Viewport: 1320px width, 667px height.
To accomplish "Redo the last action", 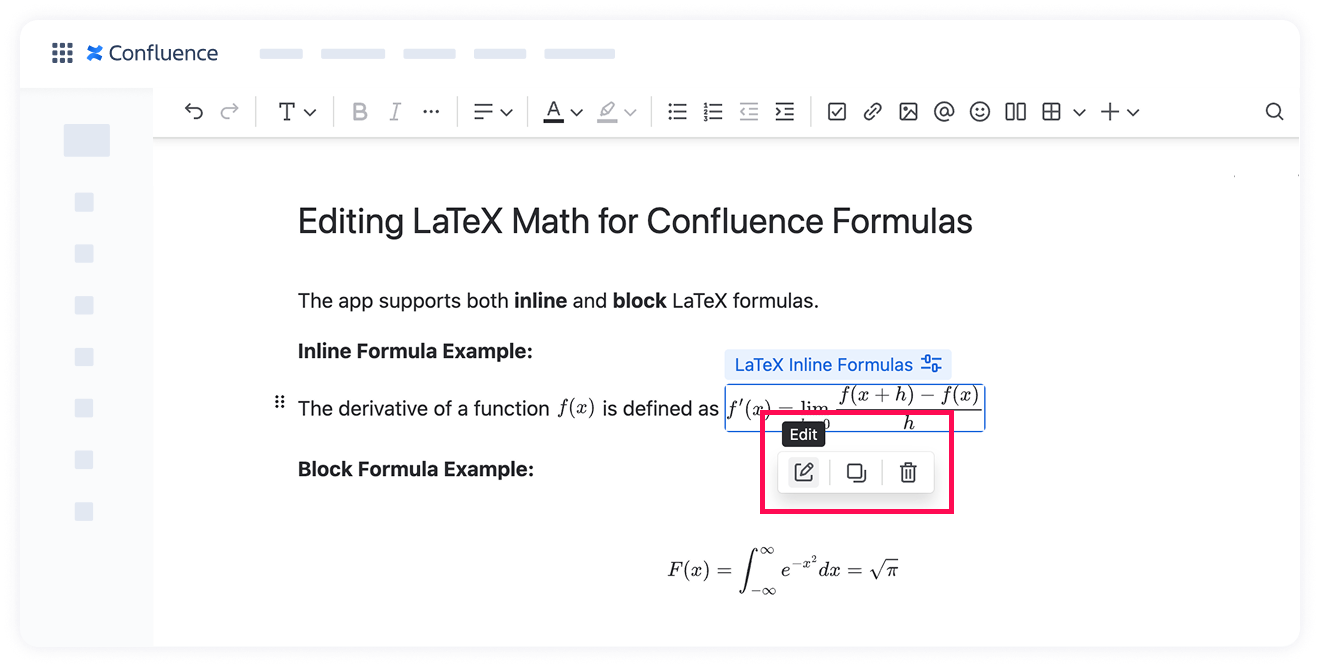I will pos(230,112).
